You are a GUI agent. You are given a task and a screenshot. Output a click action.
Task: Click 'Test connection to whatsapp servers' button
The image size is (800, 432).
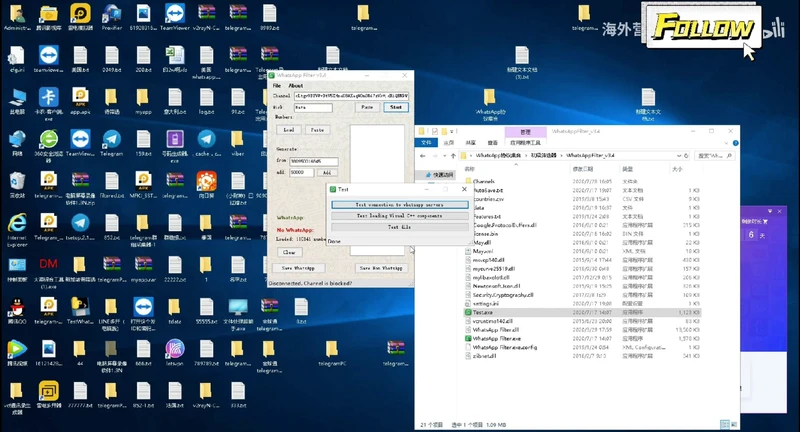coord(399,205)
